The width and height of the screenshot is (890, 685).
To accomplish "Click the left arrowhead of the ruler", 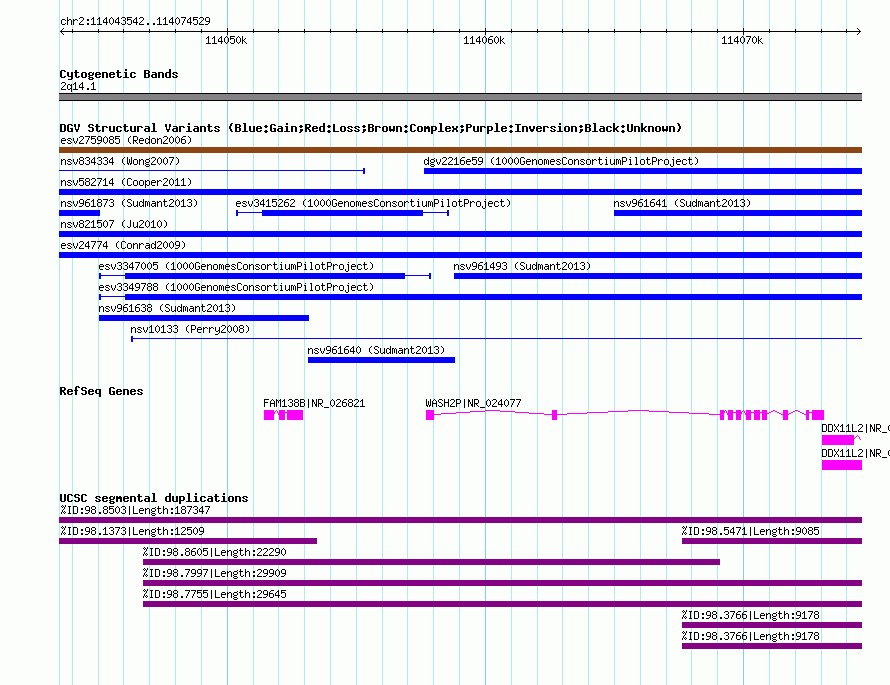I will [62, 31].
